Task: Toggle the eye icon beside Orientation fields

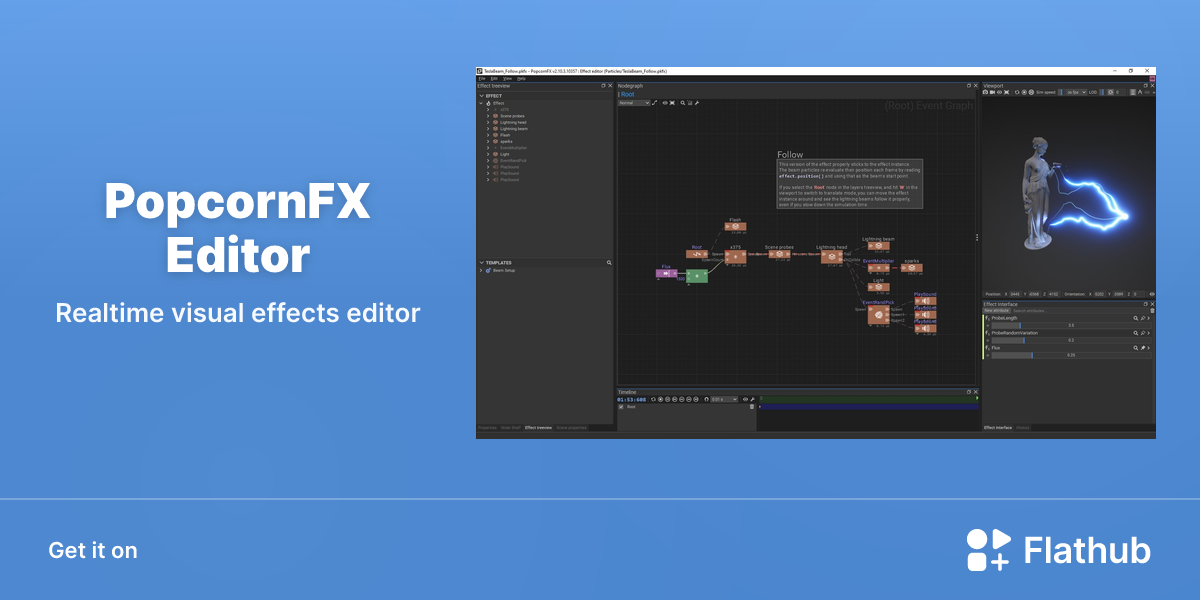Action: click(1152, 294)
